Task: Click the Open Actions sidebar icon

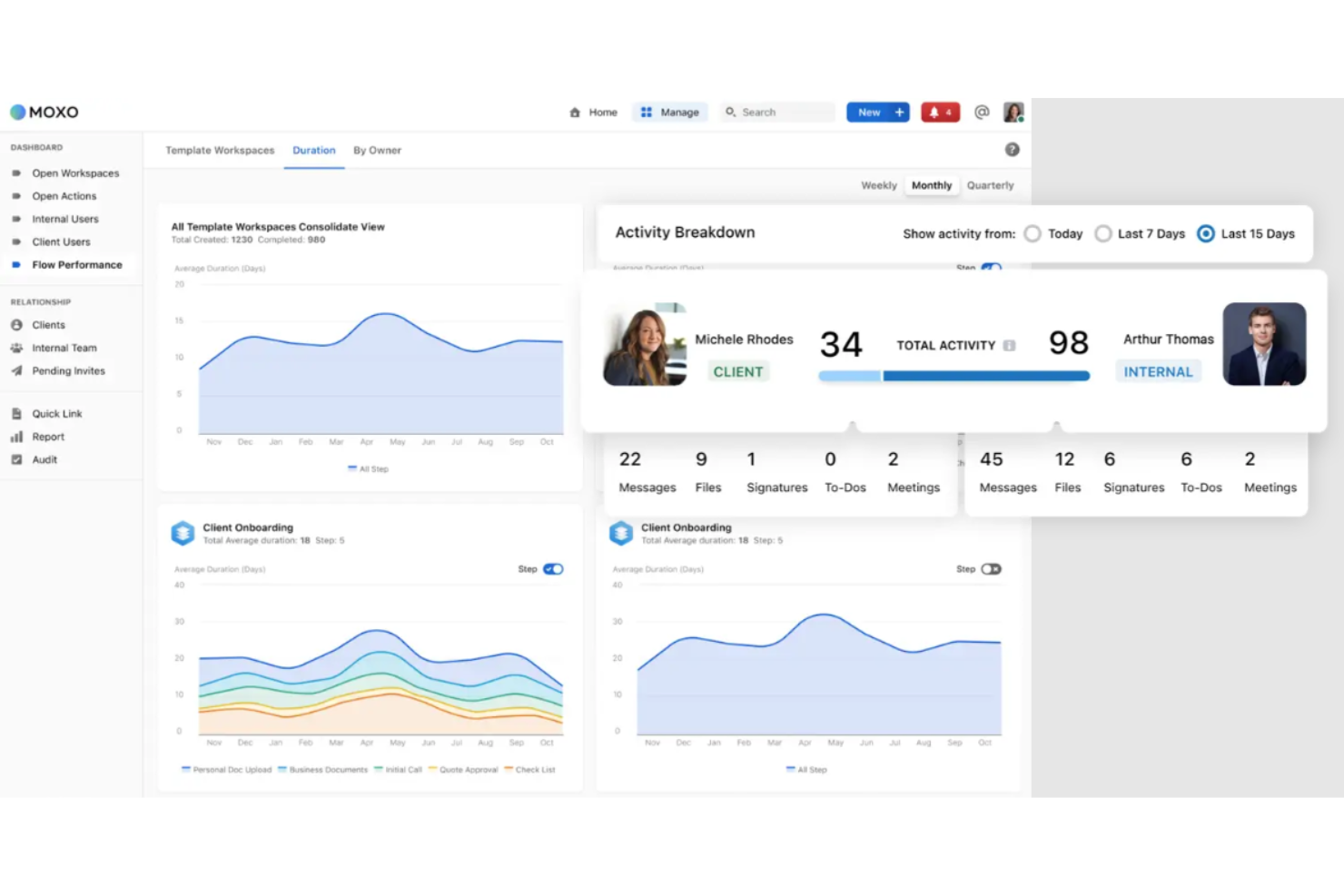Action: [x=16, y=196]
